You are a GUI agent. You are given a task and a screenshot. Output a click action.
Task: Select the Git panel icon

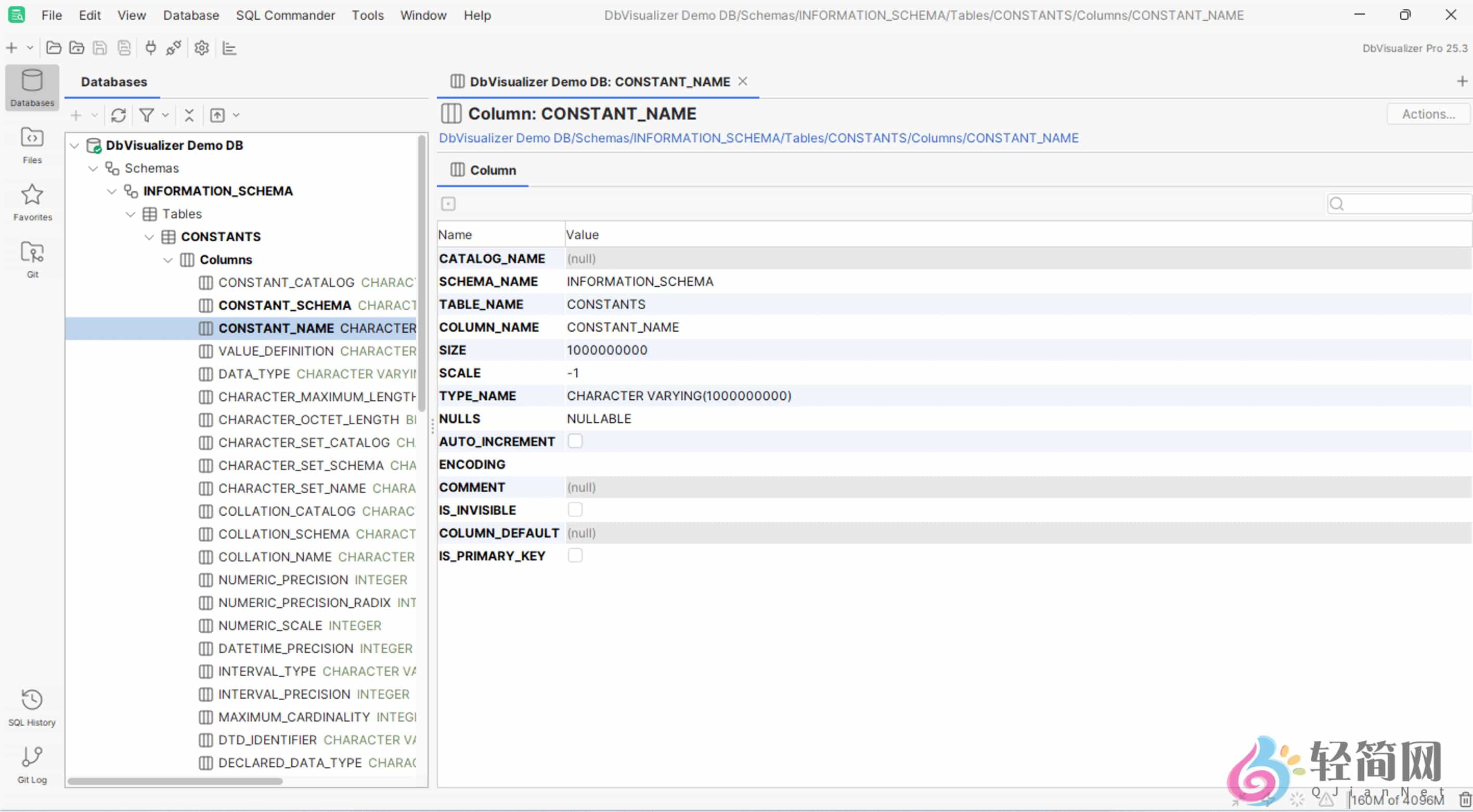pos(31,258)
